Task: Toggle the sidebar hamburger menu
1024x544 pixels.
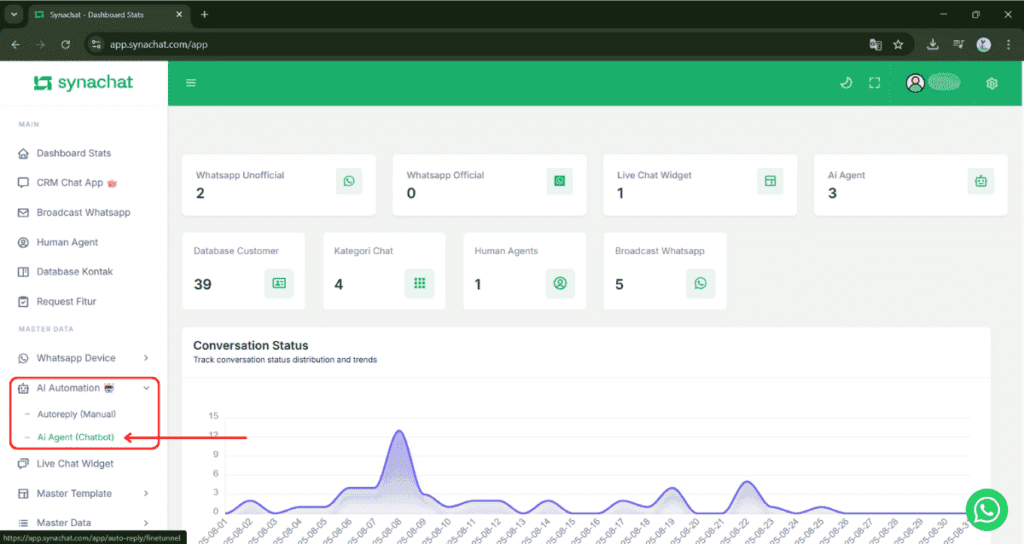Action: [191, 83]
